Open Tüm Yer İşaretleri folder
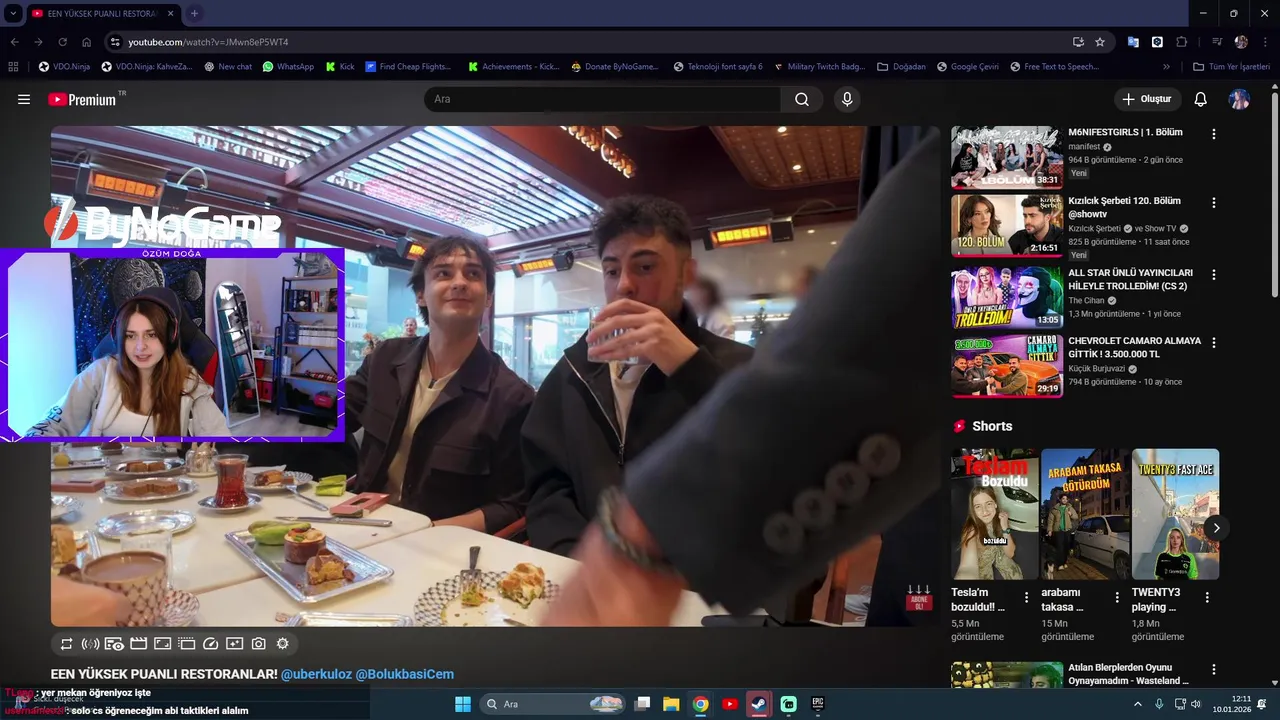1280x720 pixels. coord(1231,67)
